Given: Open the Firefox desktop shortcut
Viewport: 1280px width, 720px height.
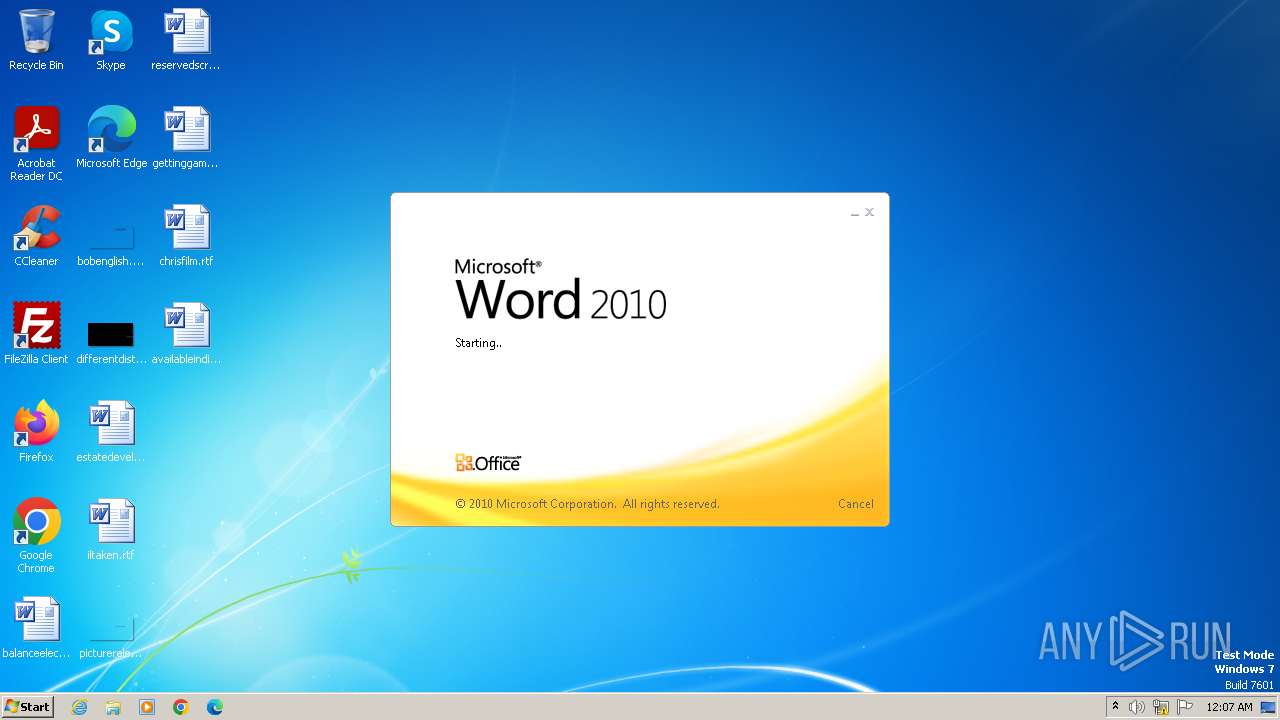Looking at the screenshot, I should (x=36, y=432).
